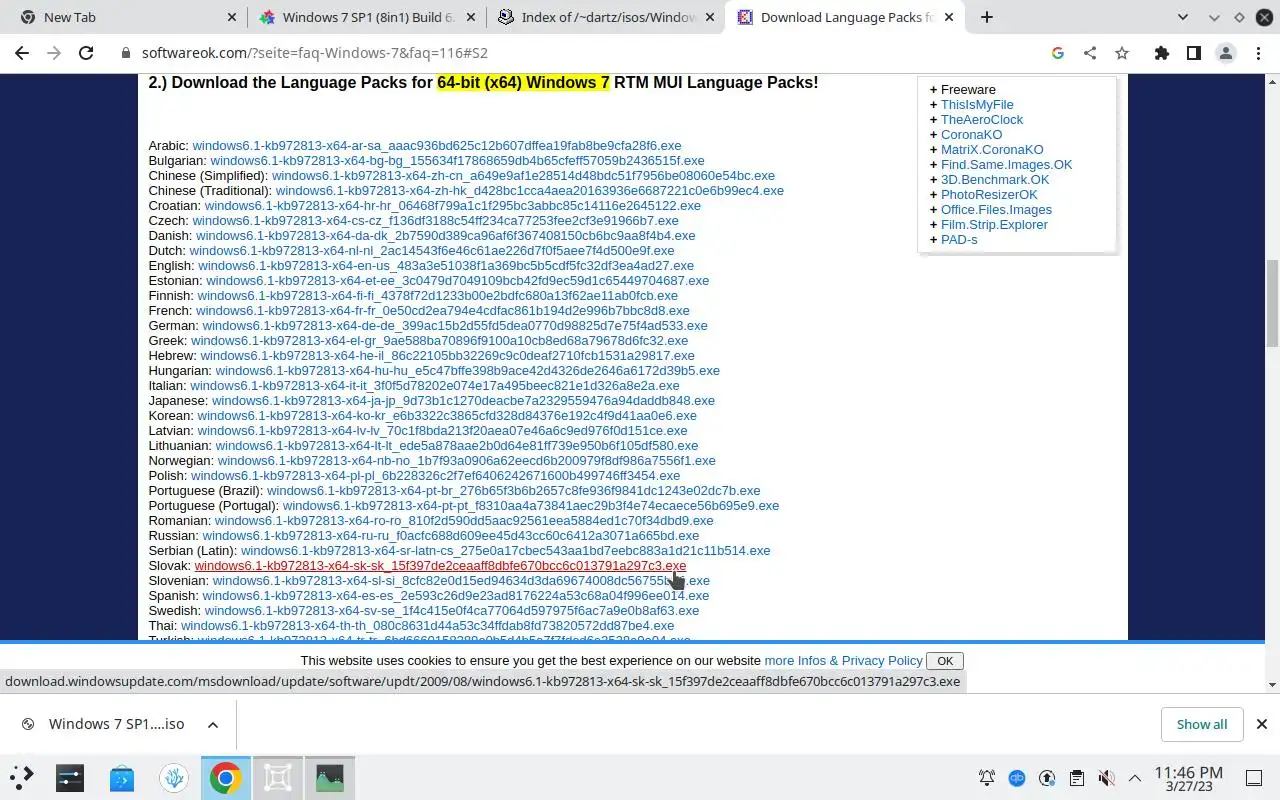
Task: View site information via padlock icon
Action: [125, 53]
